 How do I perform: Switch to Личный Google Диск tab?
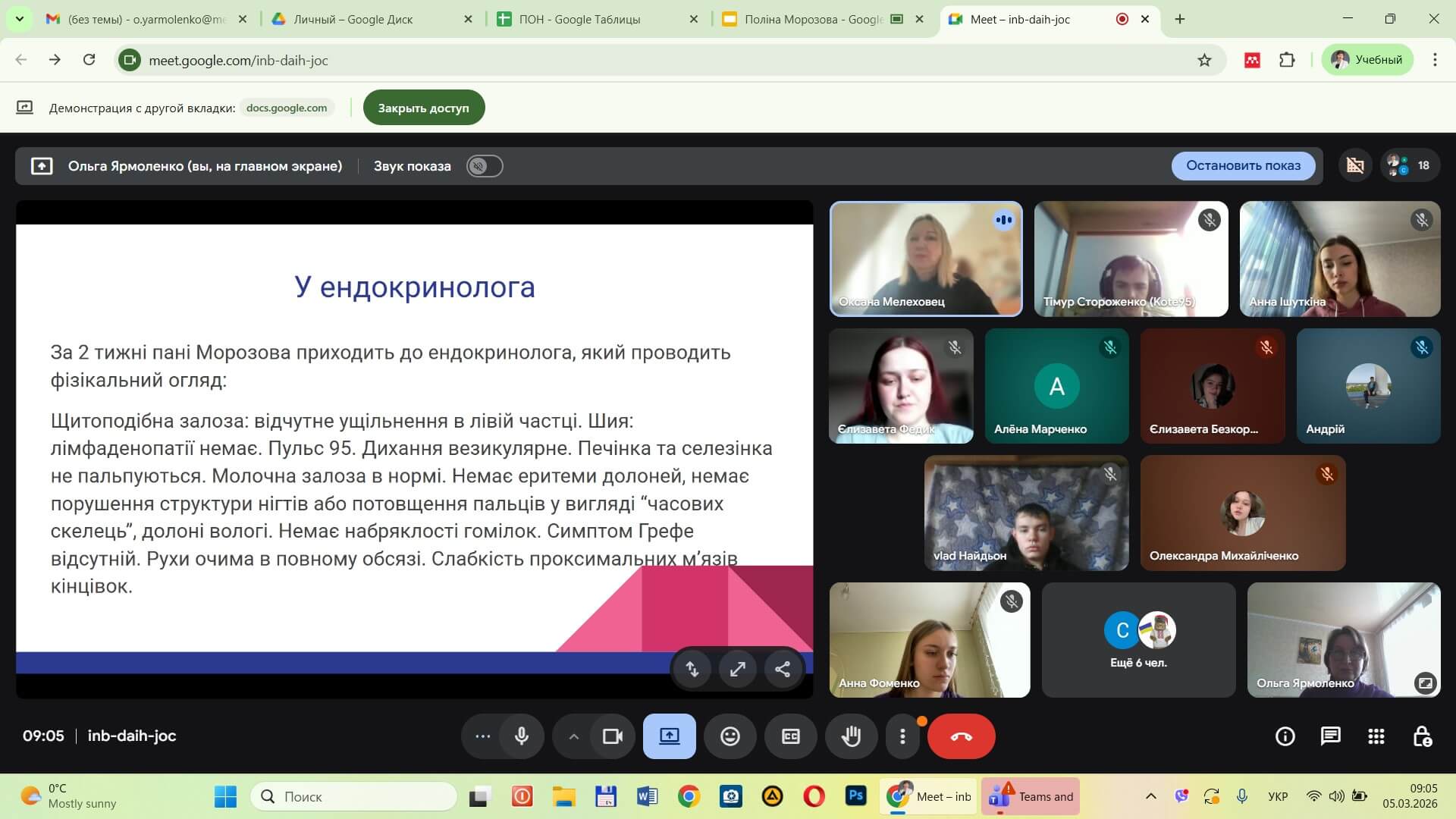[353, 20]
